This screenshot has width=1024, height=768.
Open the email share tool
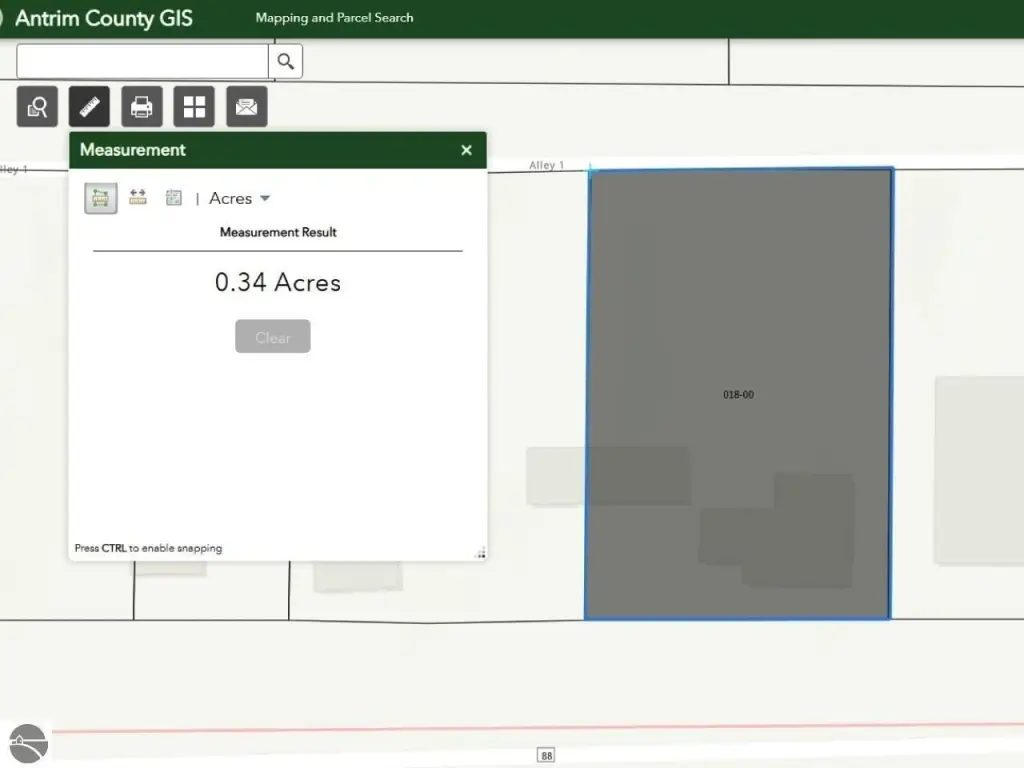[246, 106]
